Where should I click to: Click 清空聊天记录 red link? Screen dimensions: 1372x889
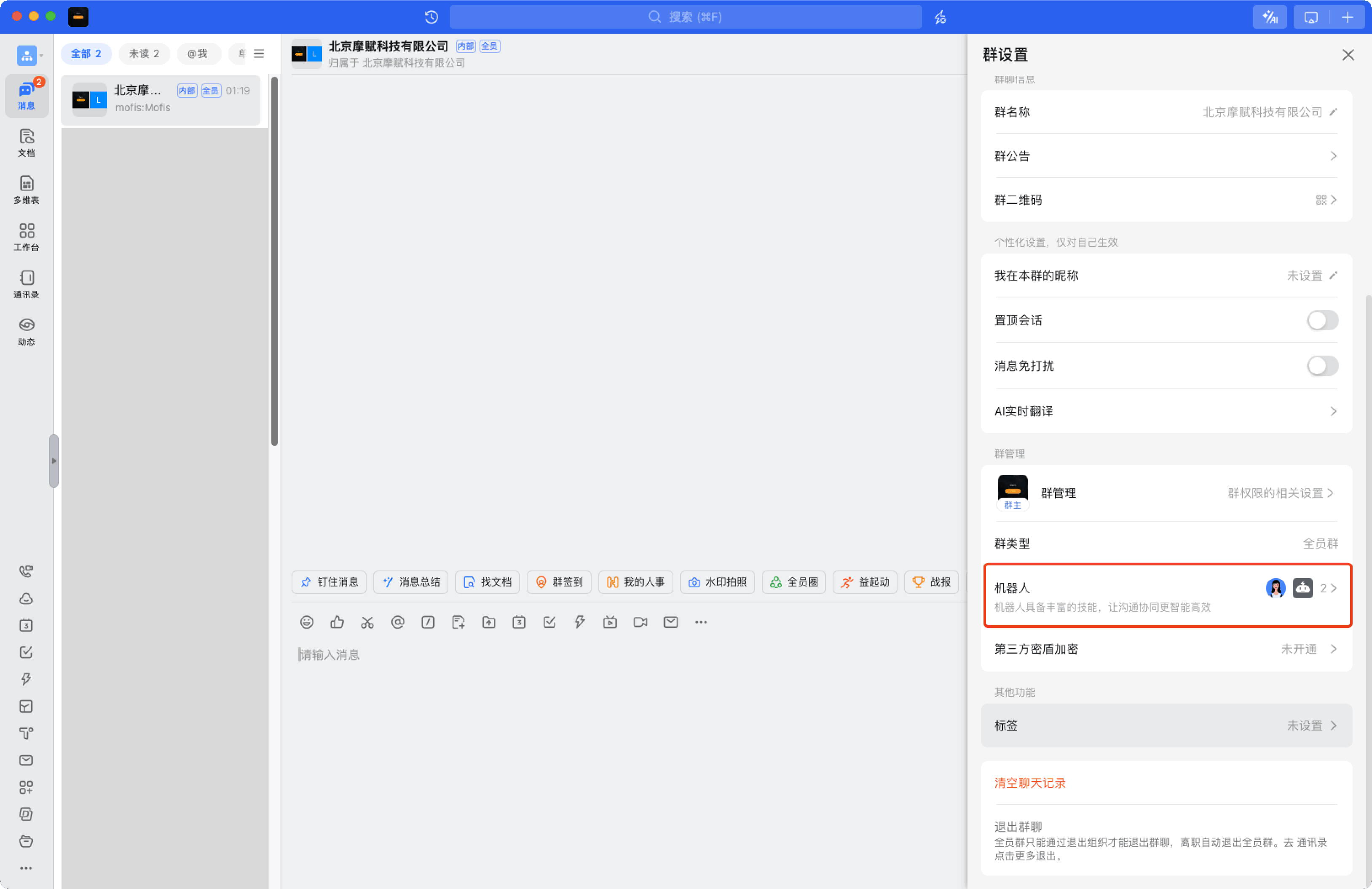pyautogui.click(x=1029, y=783)
